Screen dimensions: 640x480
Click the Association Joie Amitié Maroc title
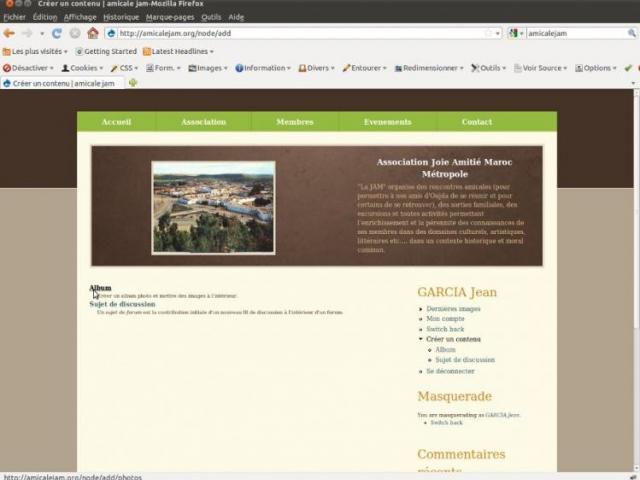(x=444, y=168)
